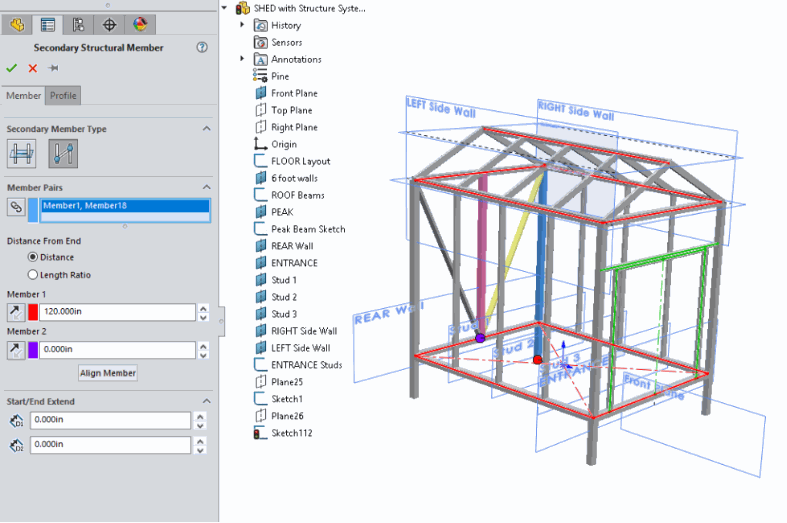This screenshot has width=787, height=523.
Task: Select the Length Ratio radio button
Action: [33, 274]
